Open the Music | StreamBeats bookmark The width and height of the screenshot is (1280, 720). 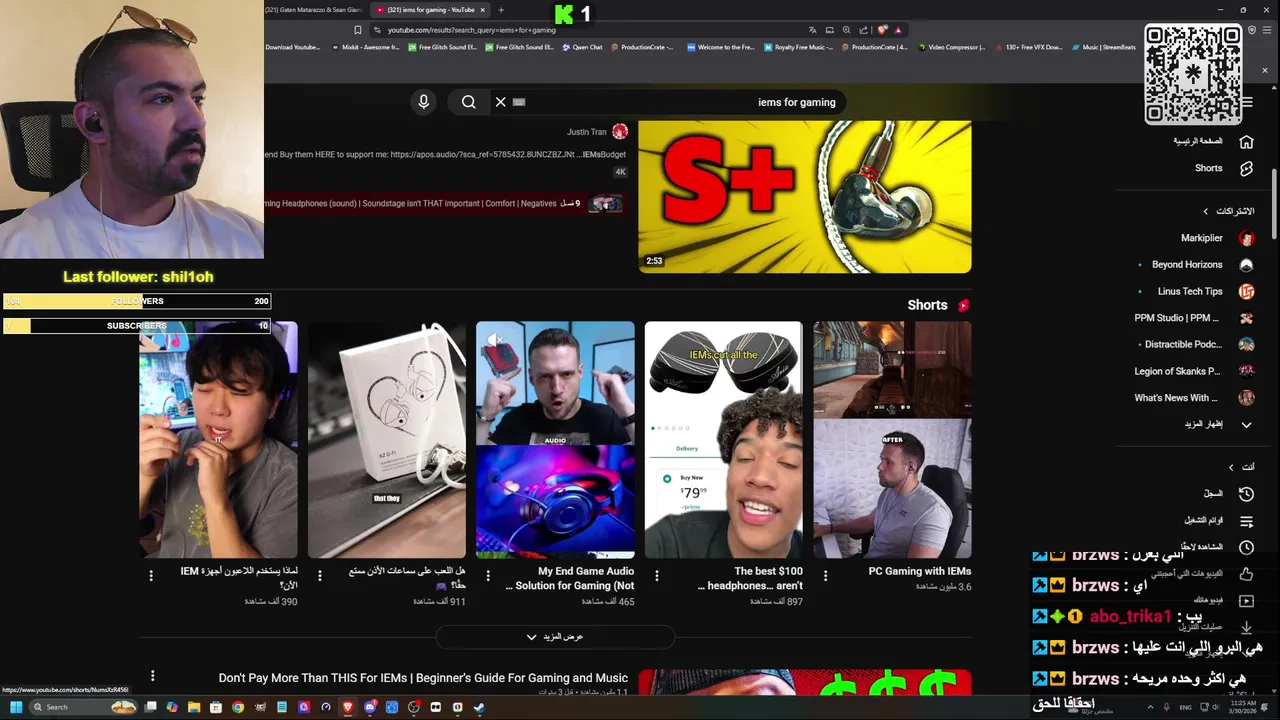[x=1103, y=47]
